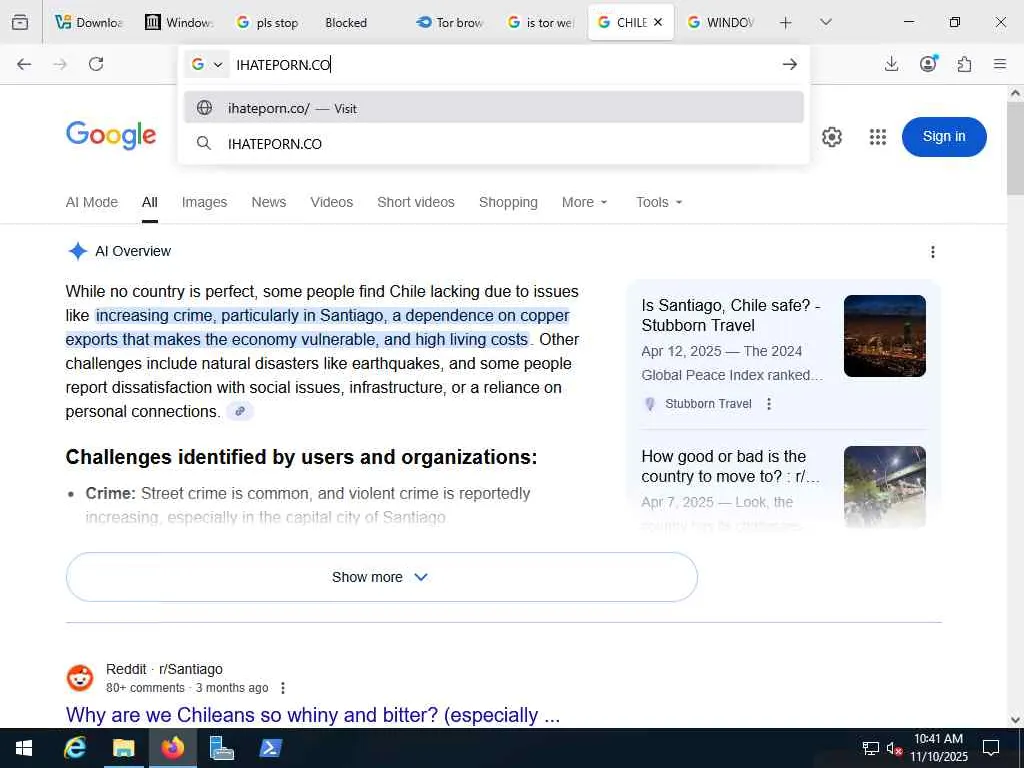The image size is (1024, 768).
Task: Open the Action Center notifications
Action: click(991, 748)
